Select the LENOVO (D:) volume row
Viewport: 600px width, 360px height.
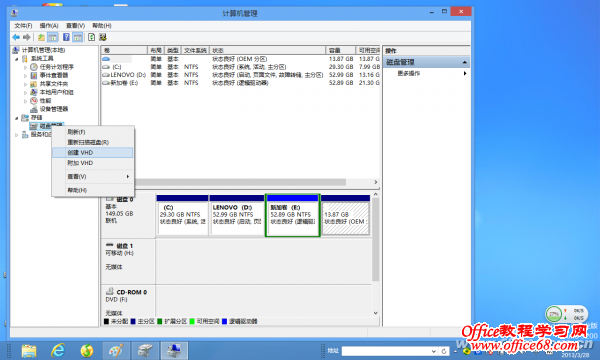241,75
